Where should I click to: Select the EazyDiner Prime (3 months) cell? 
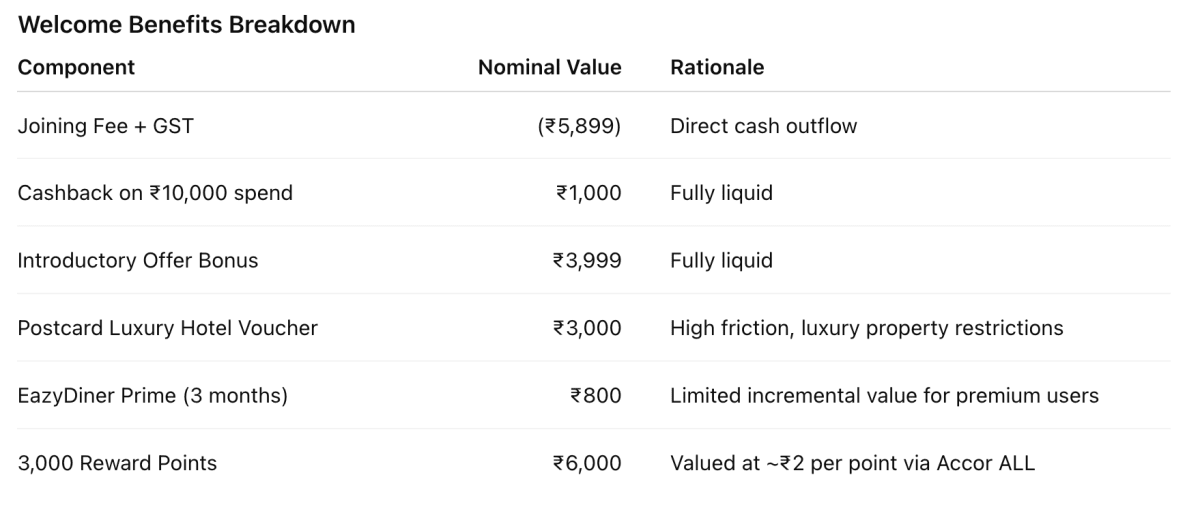pos(152,396)
